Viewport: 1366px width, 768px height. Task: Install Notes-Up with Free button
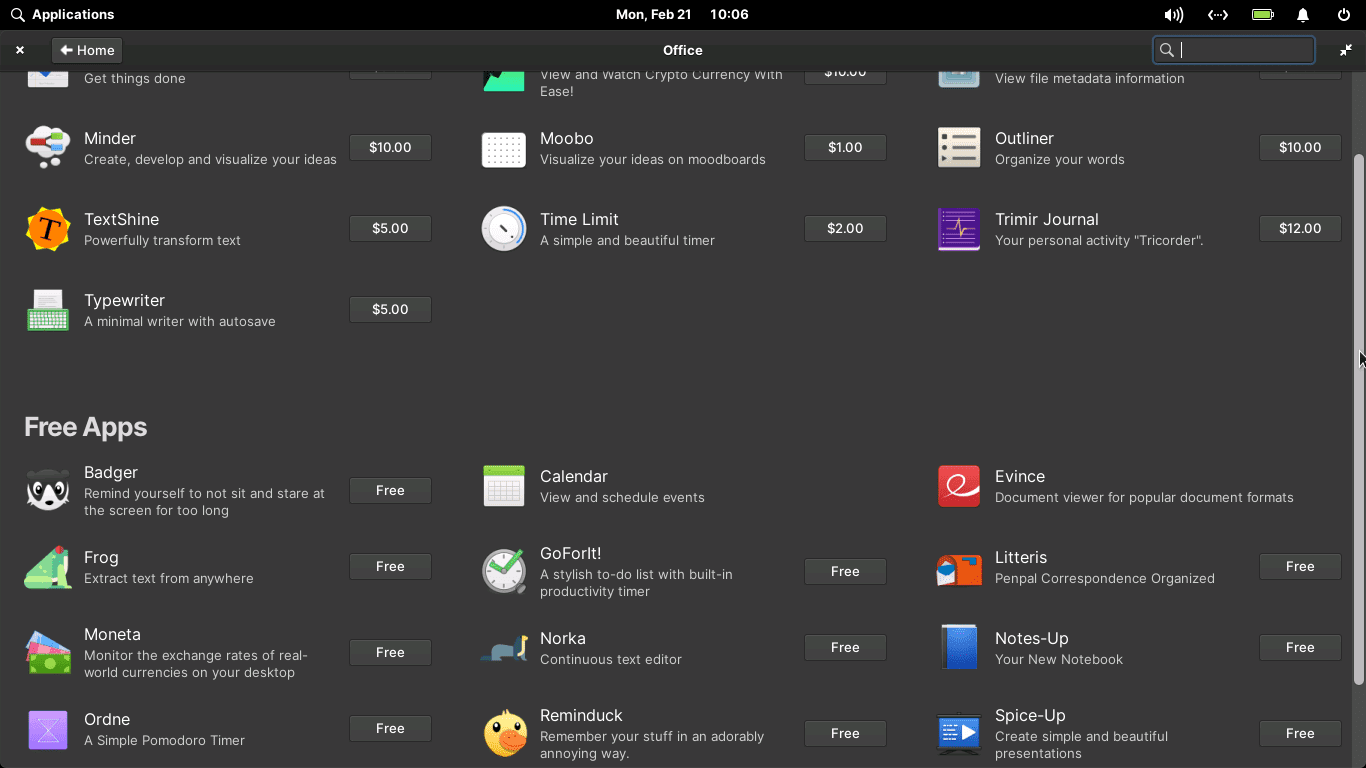tap(1300, 647)
